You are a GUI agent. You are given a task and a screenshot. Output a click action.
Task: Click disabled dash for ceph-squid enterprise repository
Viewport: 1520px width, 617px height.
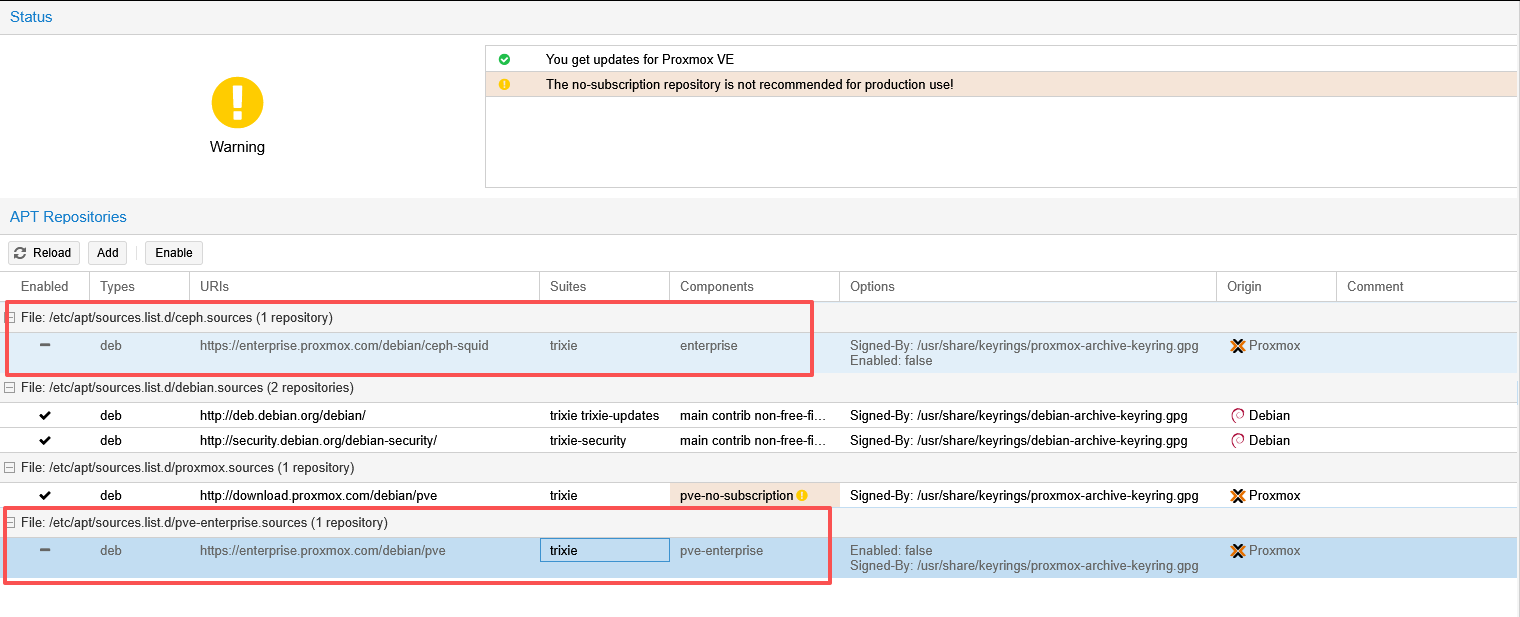pyautogui.click(x=45, y=345)
